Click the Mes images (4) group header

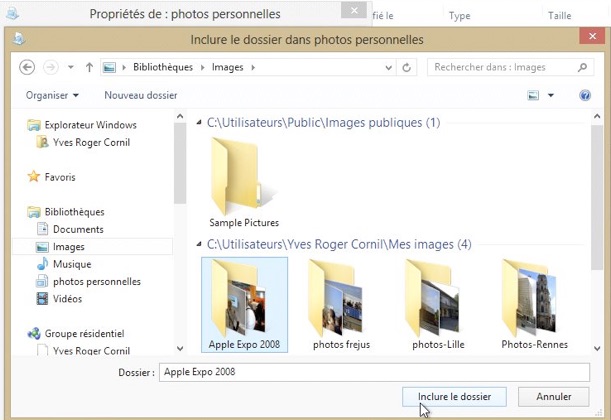click(339, 244)
